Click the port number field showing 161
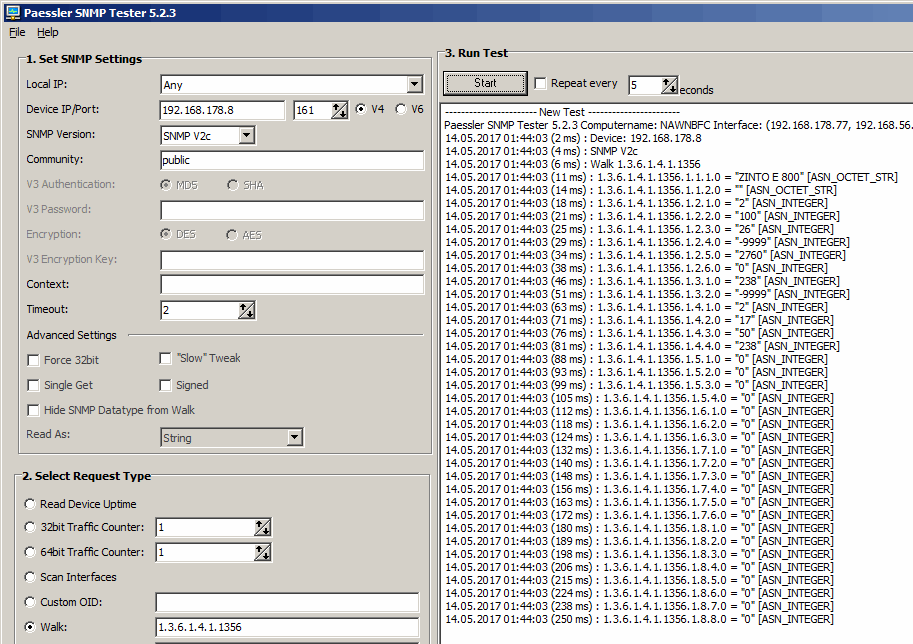Image resolution: width=913 pixels, height=644 pixels. point(312,110)
